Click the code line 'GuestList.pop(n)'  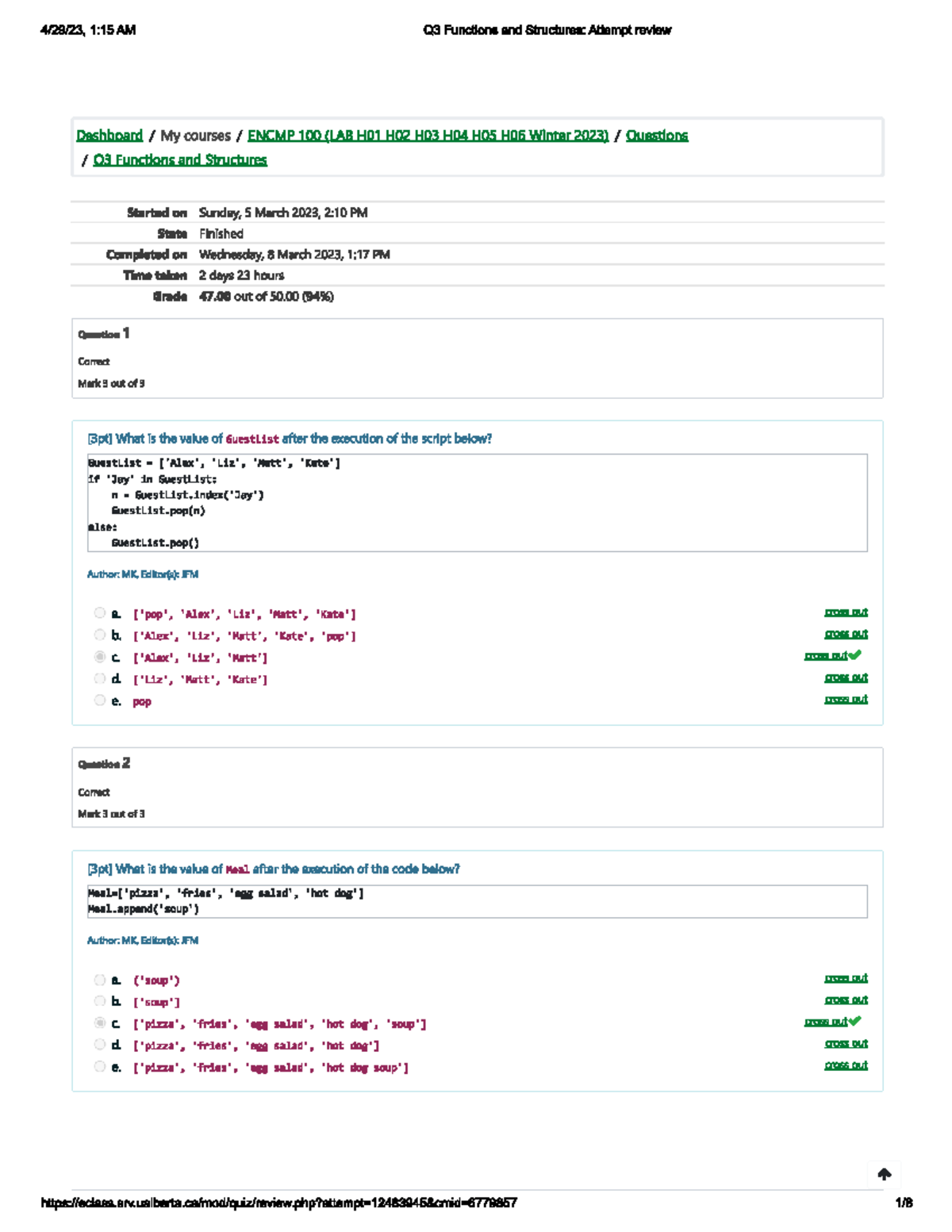(158, 511)
